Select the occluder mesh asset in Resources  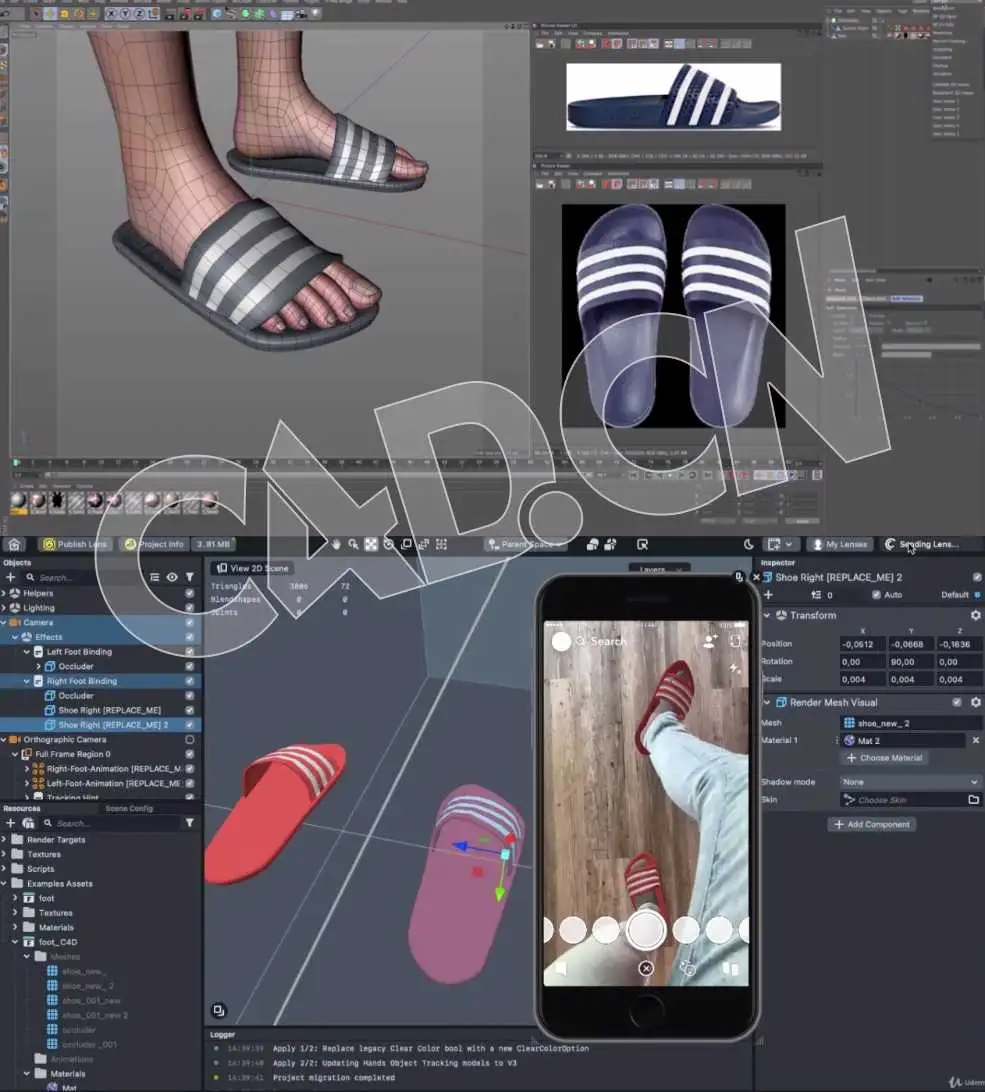tap(71, 1029)
